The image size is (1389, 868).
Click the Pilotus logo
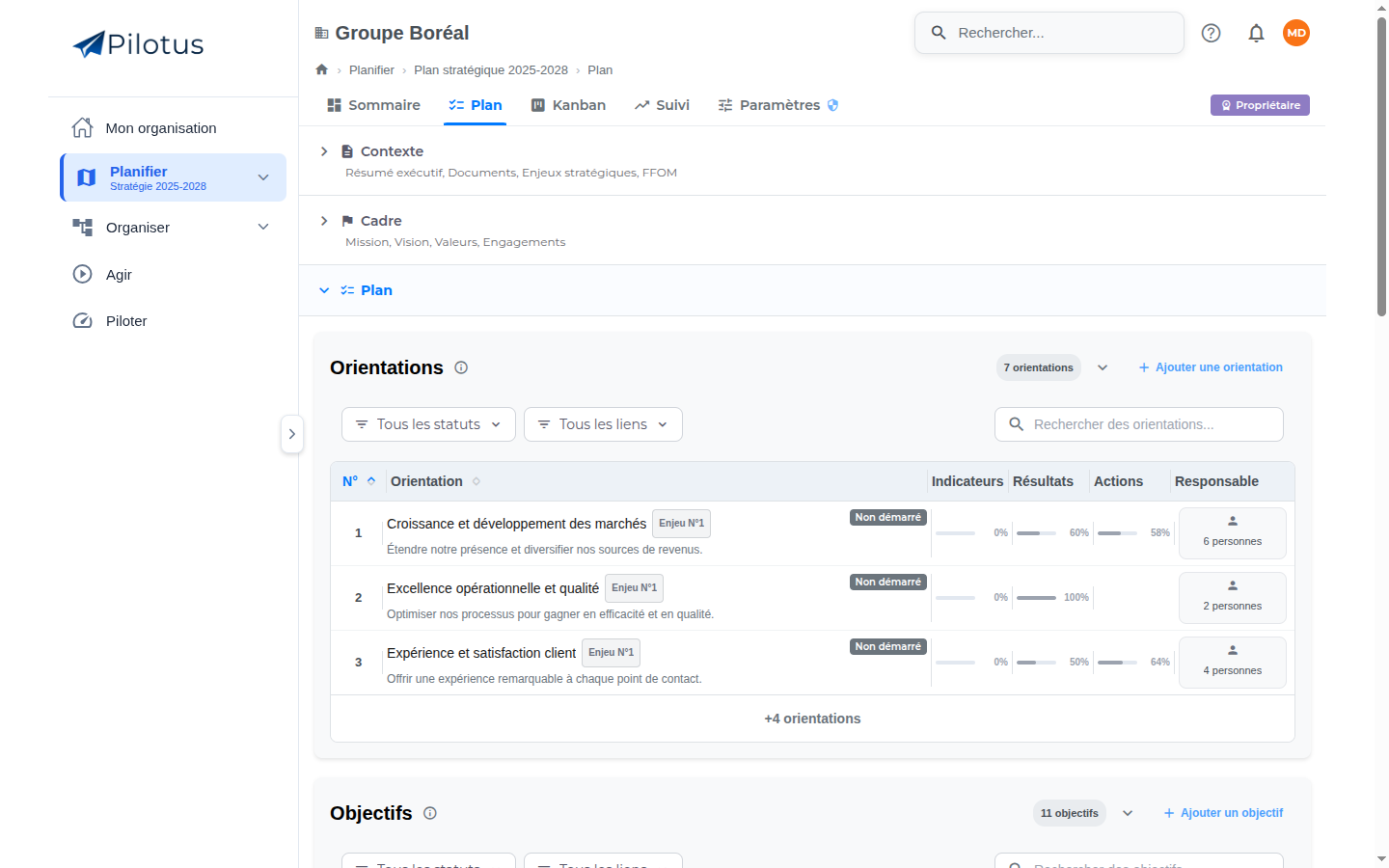point(138,44)
